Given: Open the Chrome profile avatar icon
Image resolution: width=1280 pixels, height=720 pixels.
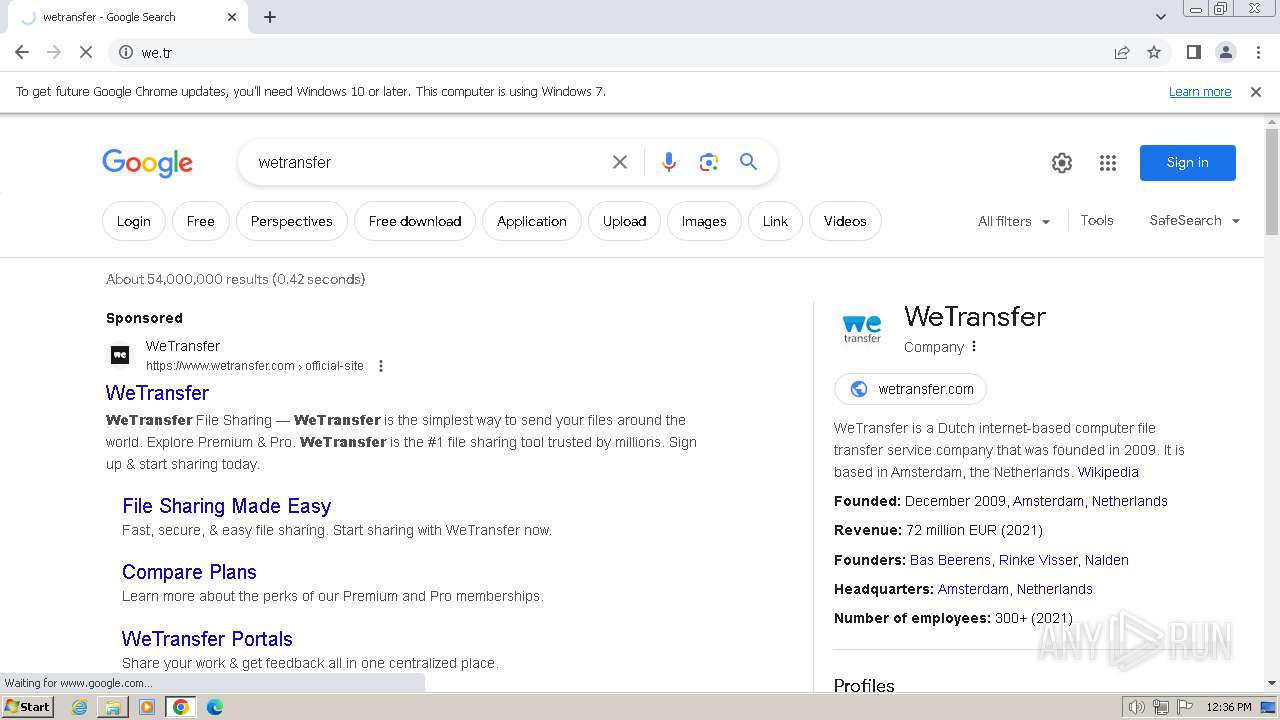Looking at the screenshot, I should point(1225,53).
